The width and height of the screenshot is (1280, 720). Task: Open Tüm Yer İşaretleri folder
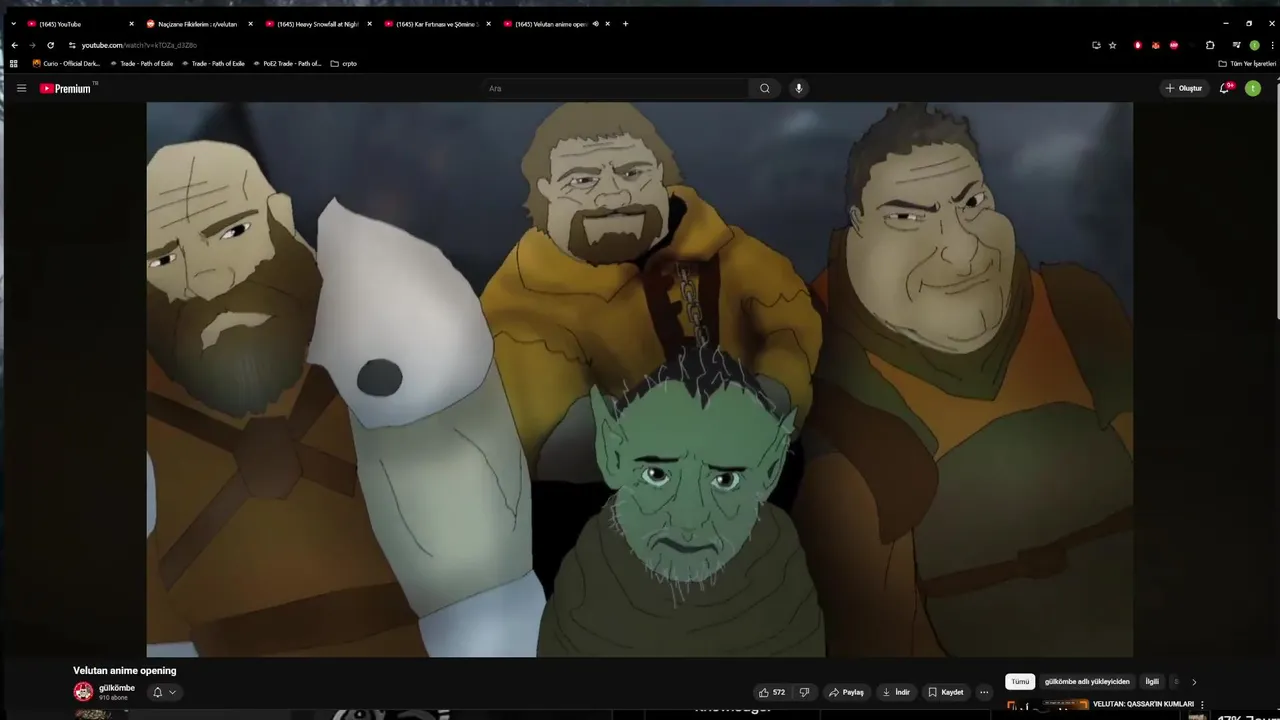coord(1247,63)
